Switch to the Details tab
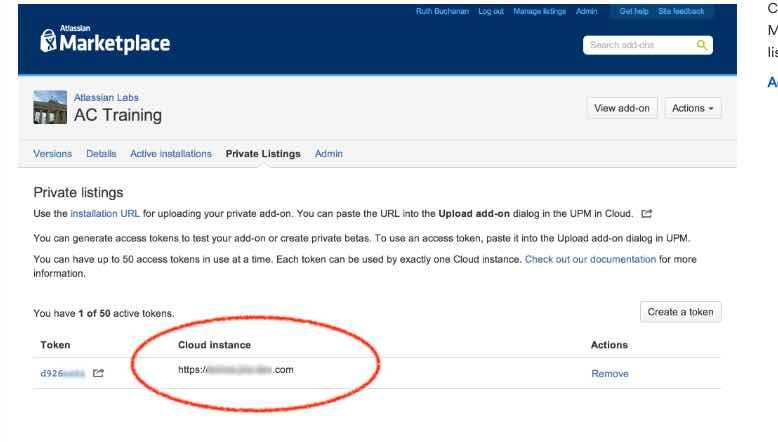 101,154
